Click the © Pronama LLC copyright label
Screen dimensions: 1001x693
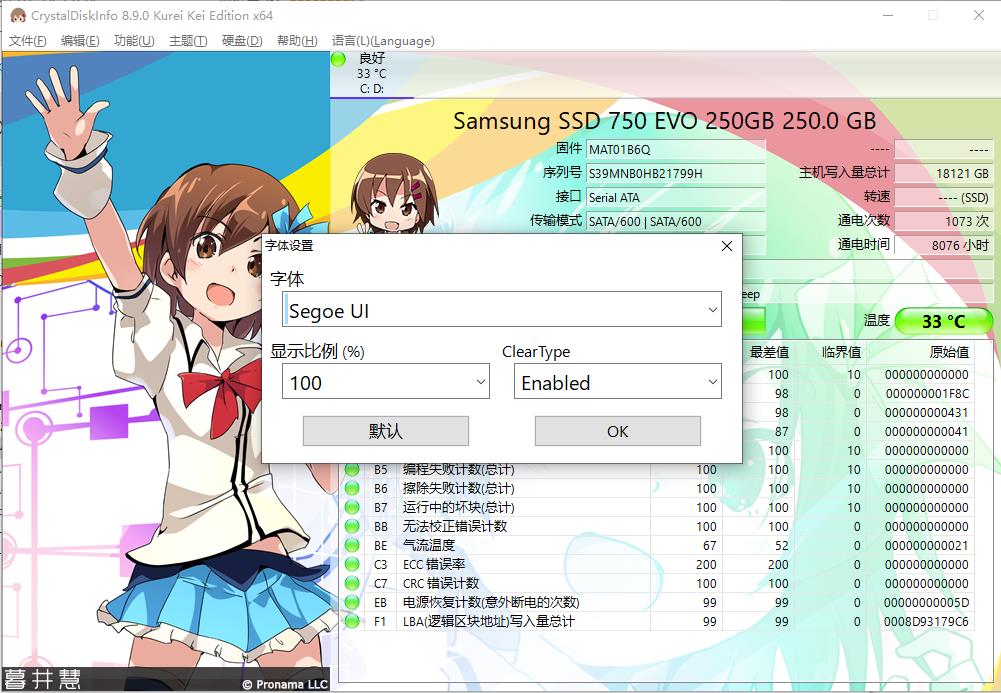pos(285,684)
